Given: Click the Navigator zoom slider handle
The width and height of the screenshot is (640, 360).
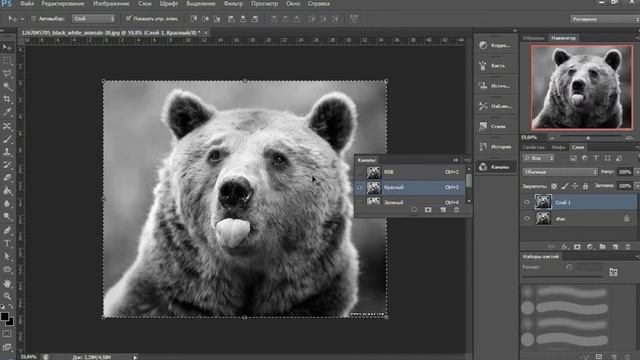Looking at the screenshot, I should pyautogui.click(x=588, y=138).
